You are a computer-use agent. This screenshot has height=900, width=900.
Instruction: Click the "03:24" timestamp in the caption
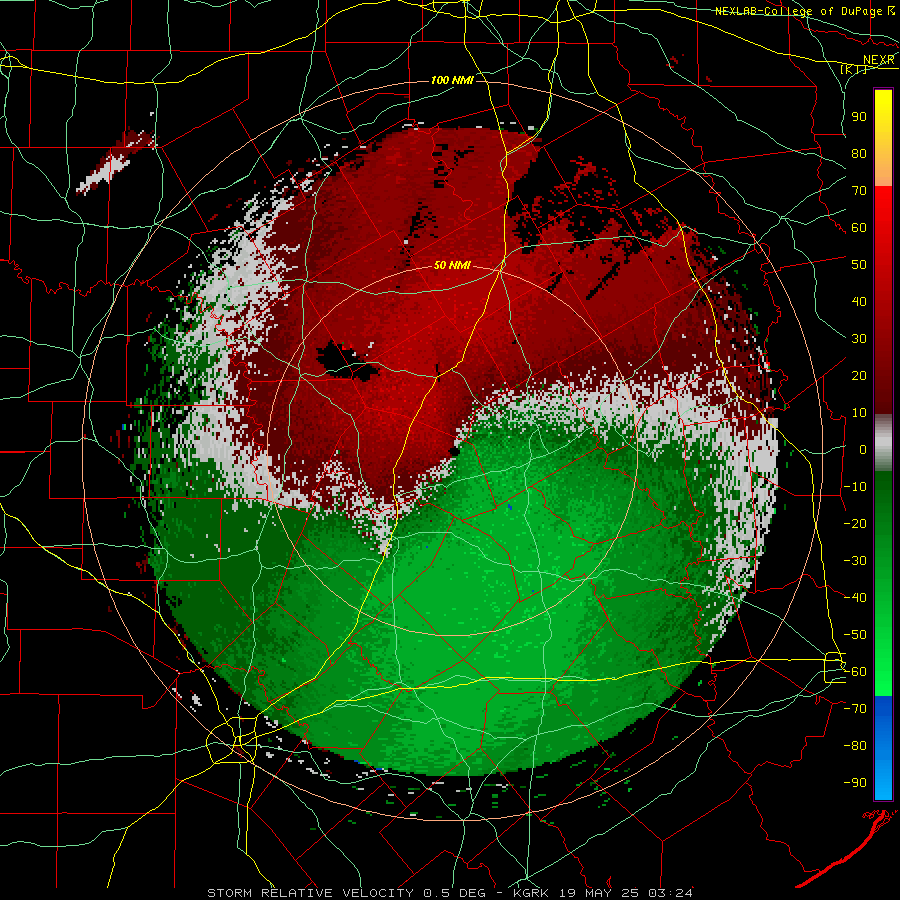point(670,893)
